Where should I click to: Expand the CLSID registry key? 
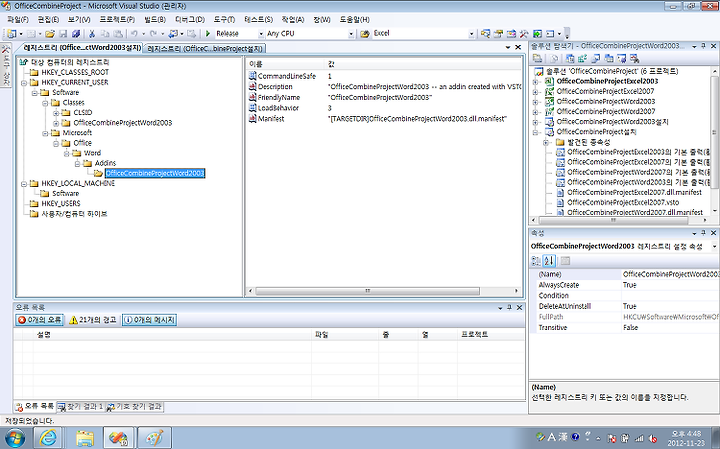tap(56, 112)
